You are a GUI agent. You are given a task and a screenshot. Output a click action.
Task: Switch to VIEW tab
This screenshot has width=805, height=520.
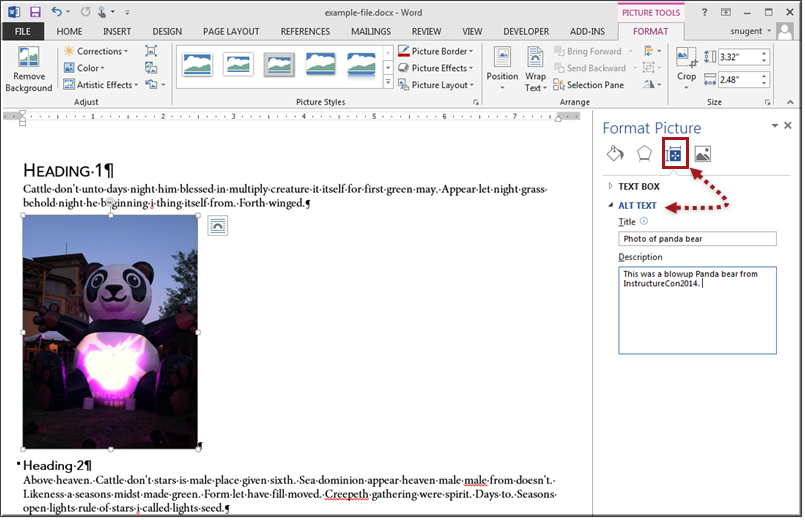(472, 31)
